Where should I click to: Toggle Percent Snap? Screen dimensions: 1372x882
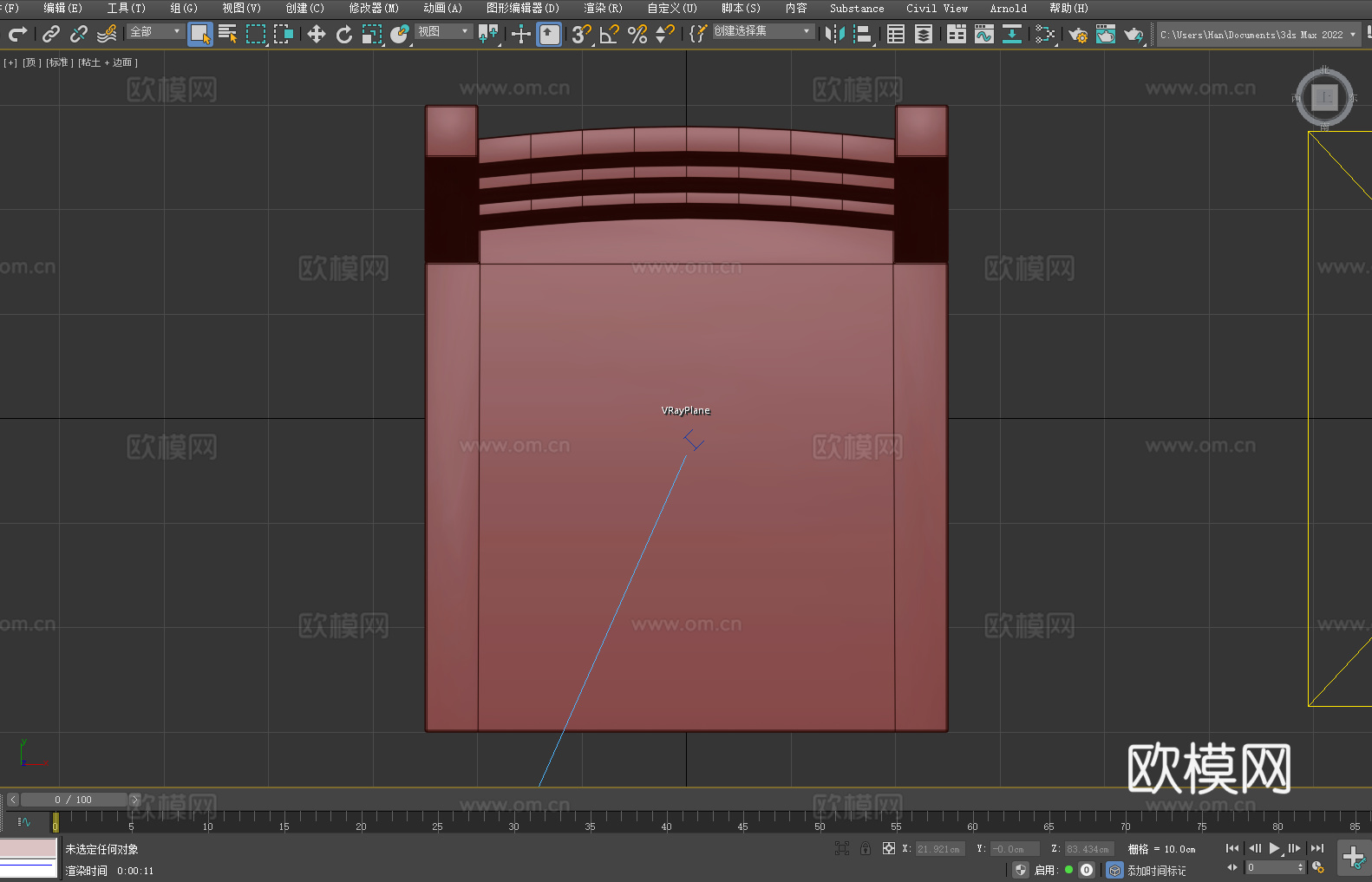pos(637,34)
